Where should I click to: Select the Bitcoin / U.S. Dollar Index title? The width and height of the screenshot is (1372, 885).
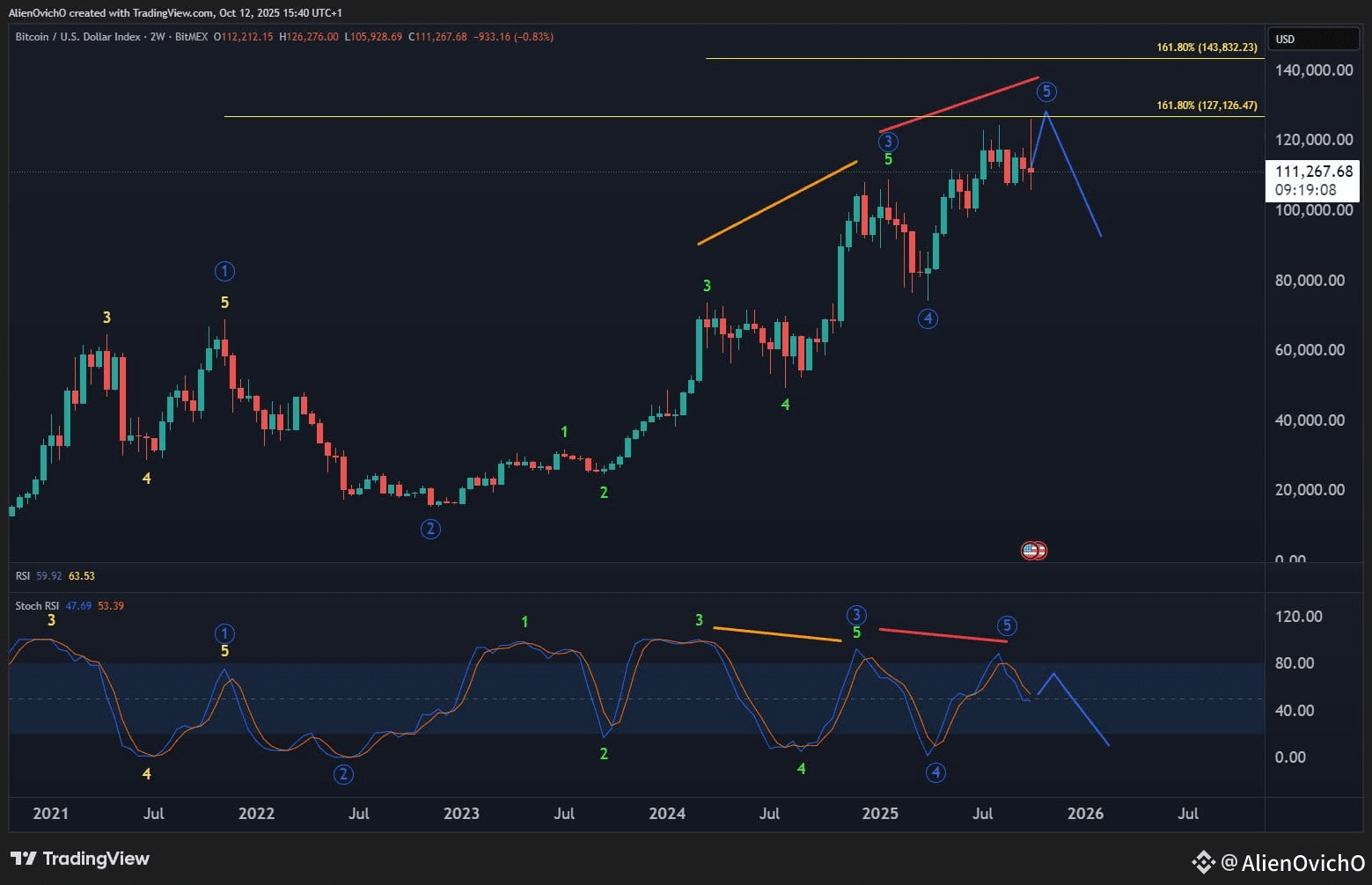click(x=78, y=37)
